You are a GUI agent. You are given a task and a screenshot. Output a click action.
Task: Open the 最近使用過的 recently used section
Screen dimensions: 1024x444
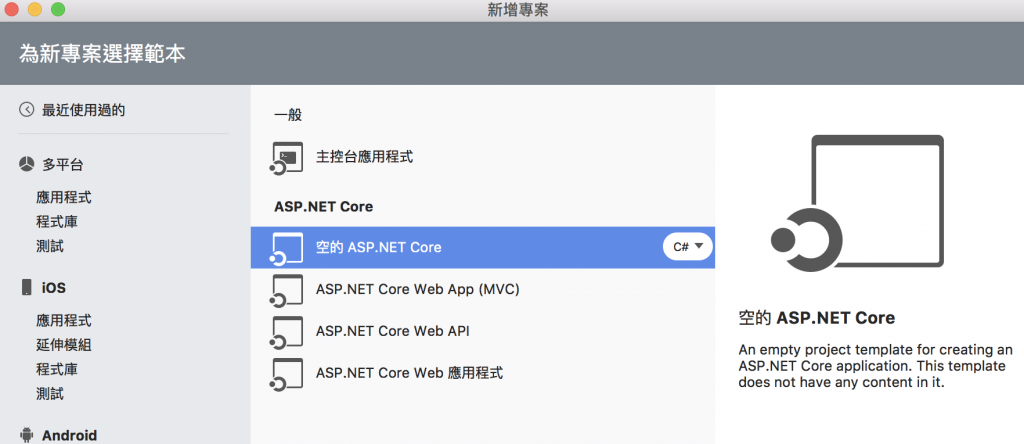tap(84, 110)
